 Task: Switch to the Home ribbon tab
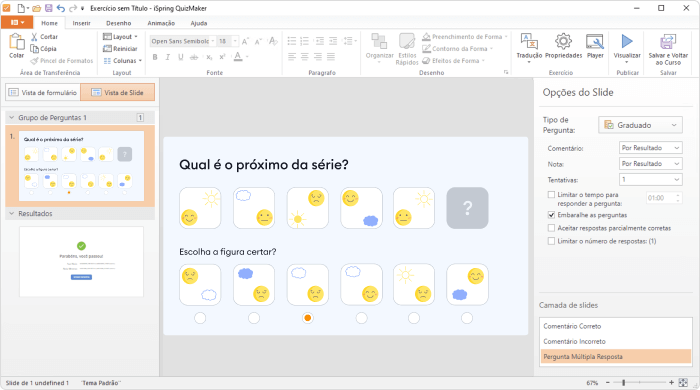[49, 23]
